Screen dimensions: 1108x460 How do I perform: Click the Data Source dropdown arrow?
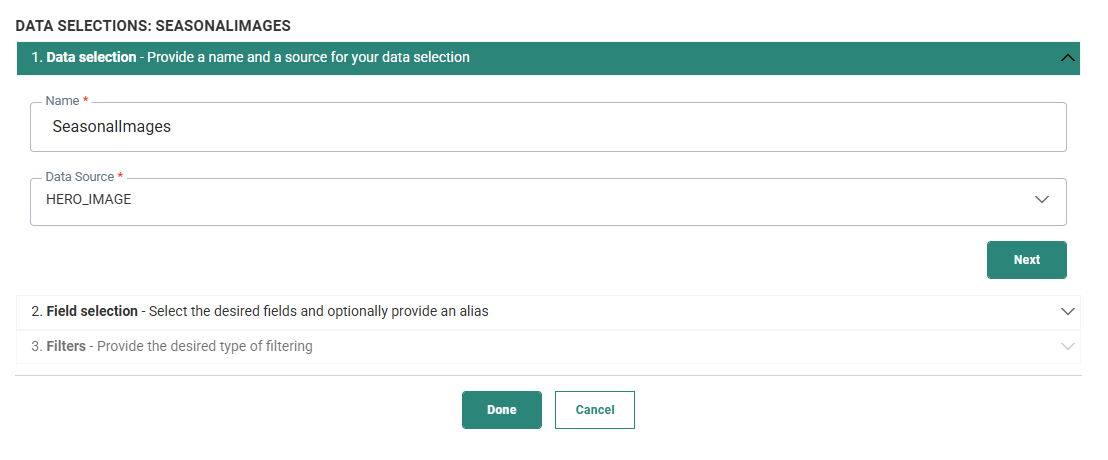pyautogui.click(x=1042, y=200)
